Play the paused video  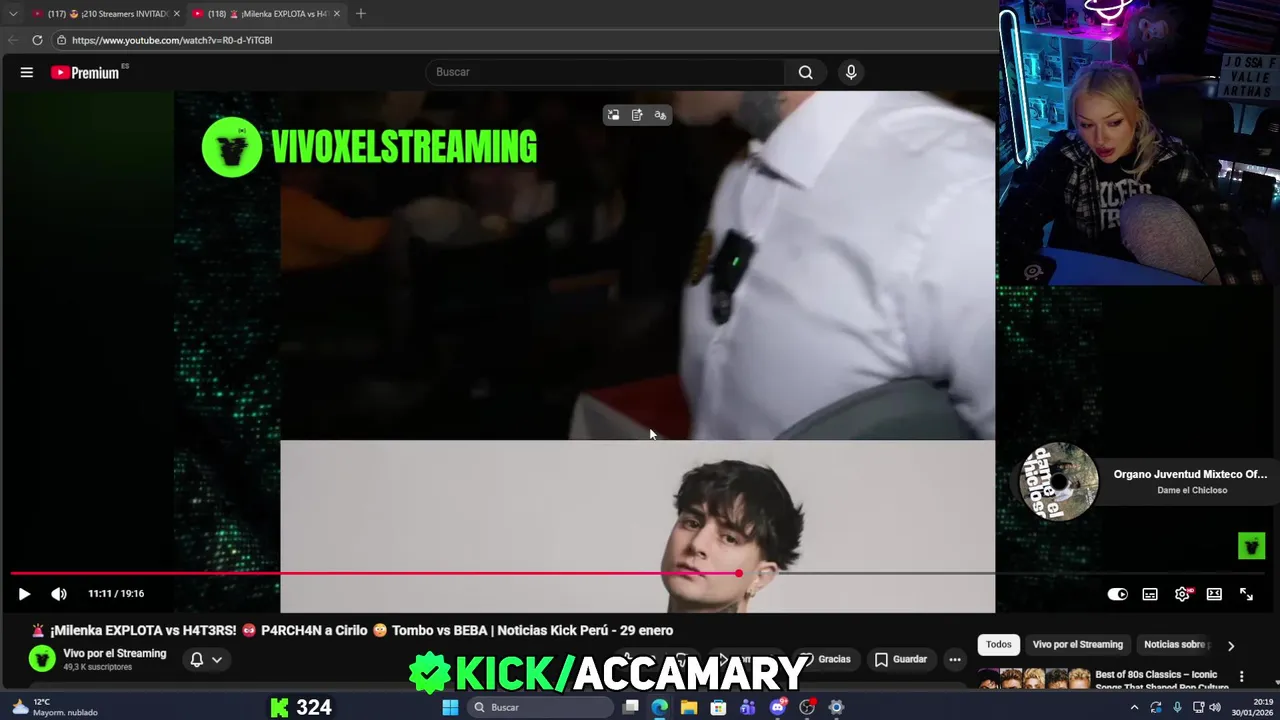click(24, 594)
